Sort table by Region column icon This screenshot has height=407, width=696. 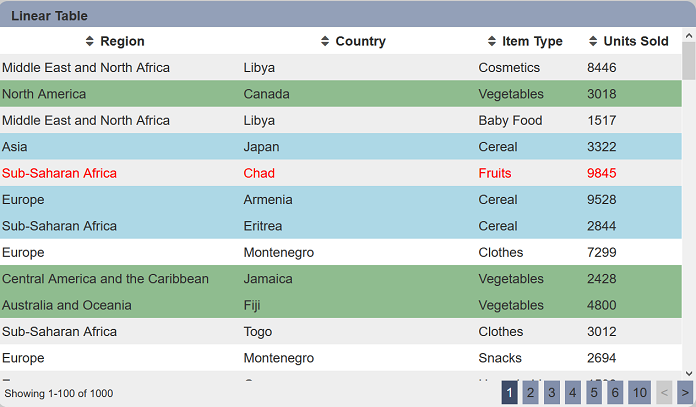(90, 41)
